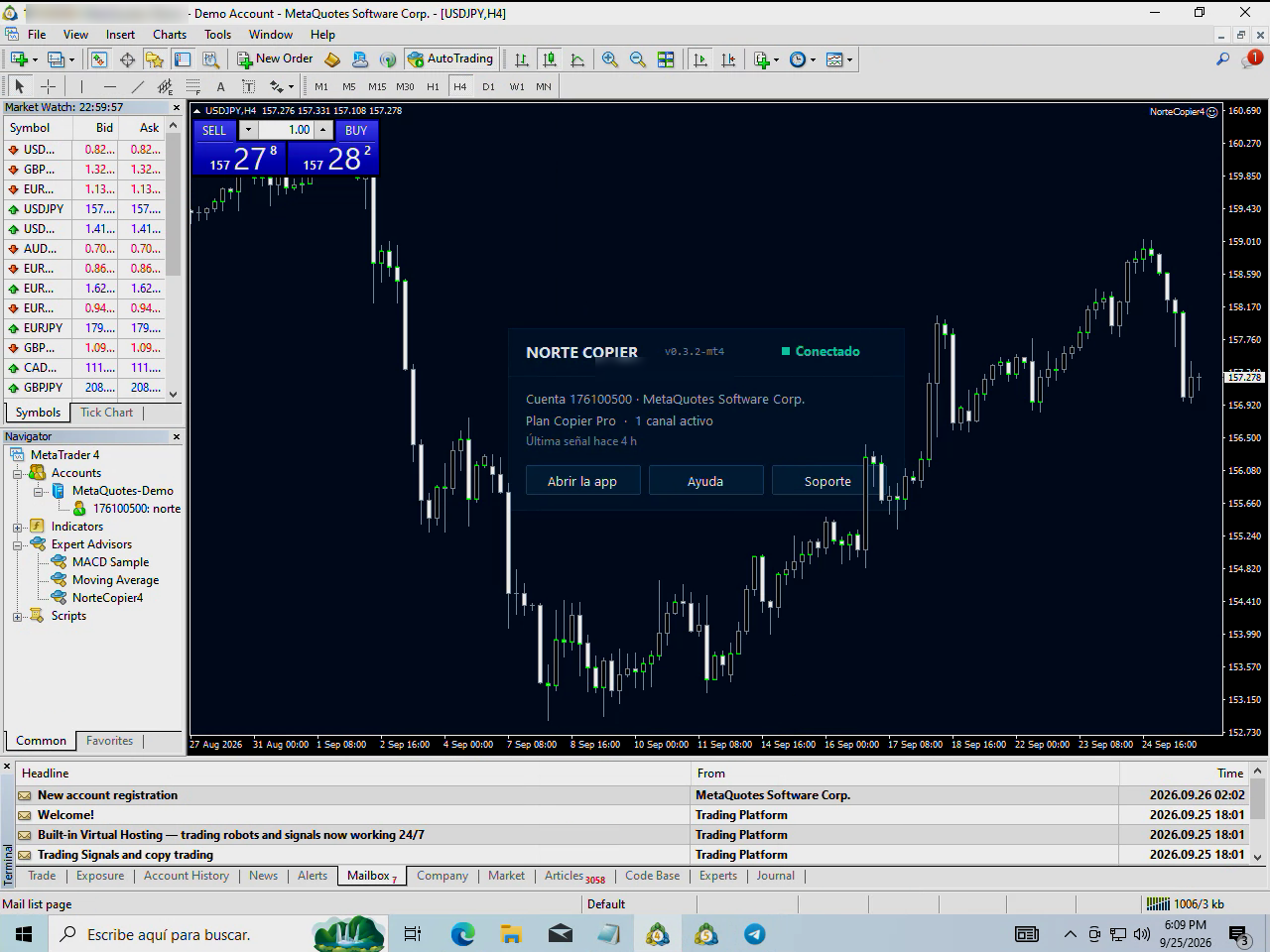Open the MetaEditor book icon
1270x952 pixels.
[332, 59]
